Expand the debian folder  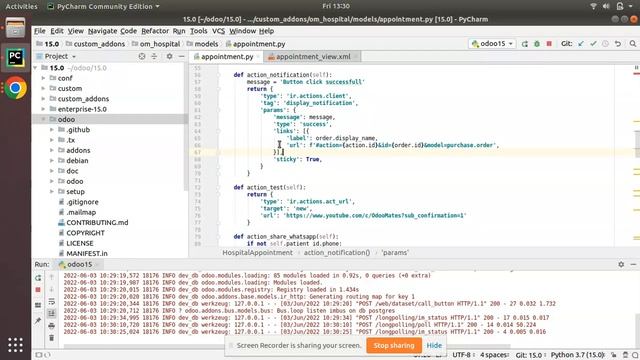[52, 160]
